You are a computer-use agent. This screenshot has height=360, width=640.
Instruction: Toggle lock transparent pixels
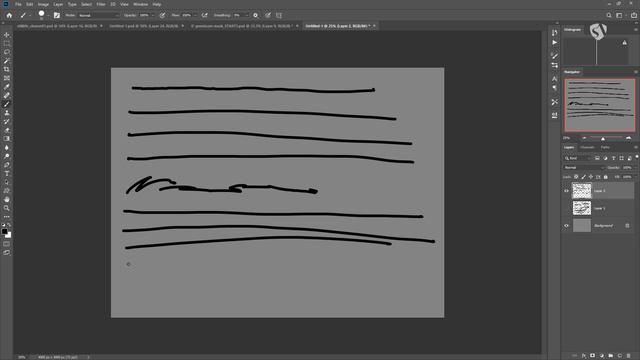pyautogui.click(x=576, y=177)
